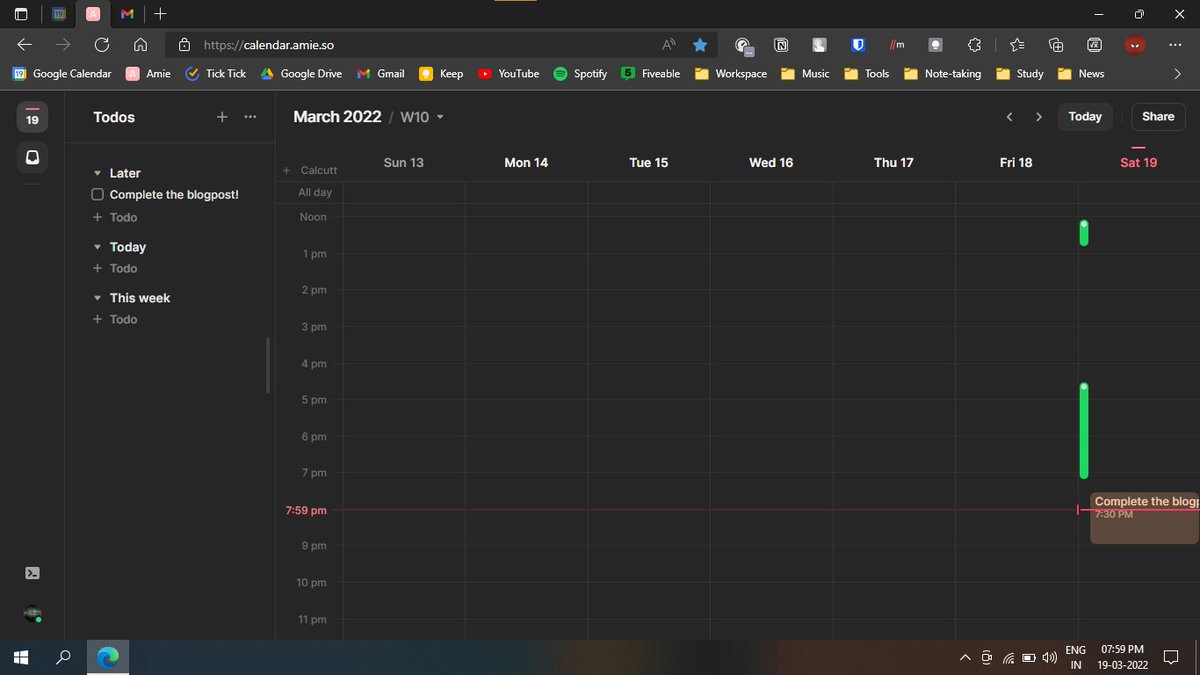Click the favorites star in address bar
The width and height of the screenshot is (1200, 675).
click(x=700, y=45)
